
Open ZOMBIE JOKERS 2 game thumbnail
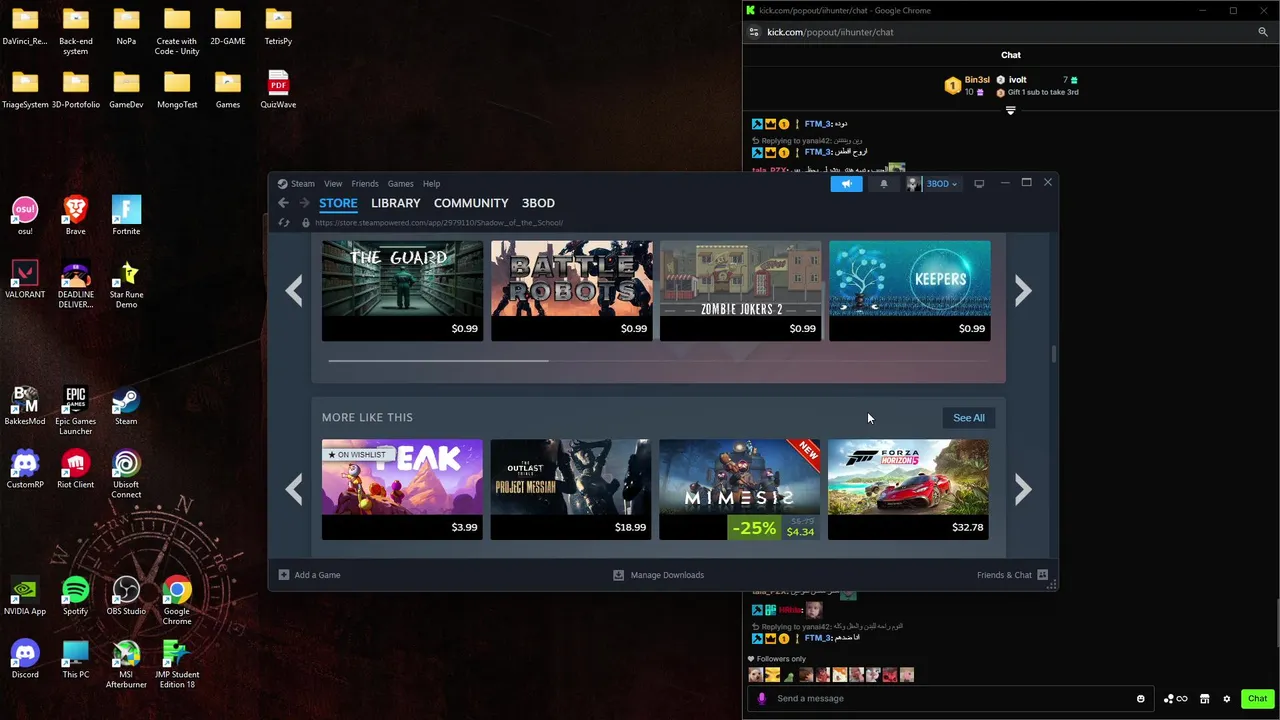click(740, 291)
